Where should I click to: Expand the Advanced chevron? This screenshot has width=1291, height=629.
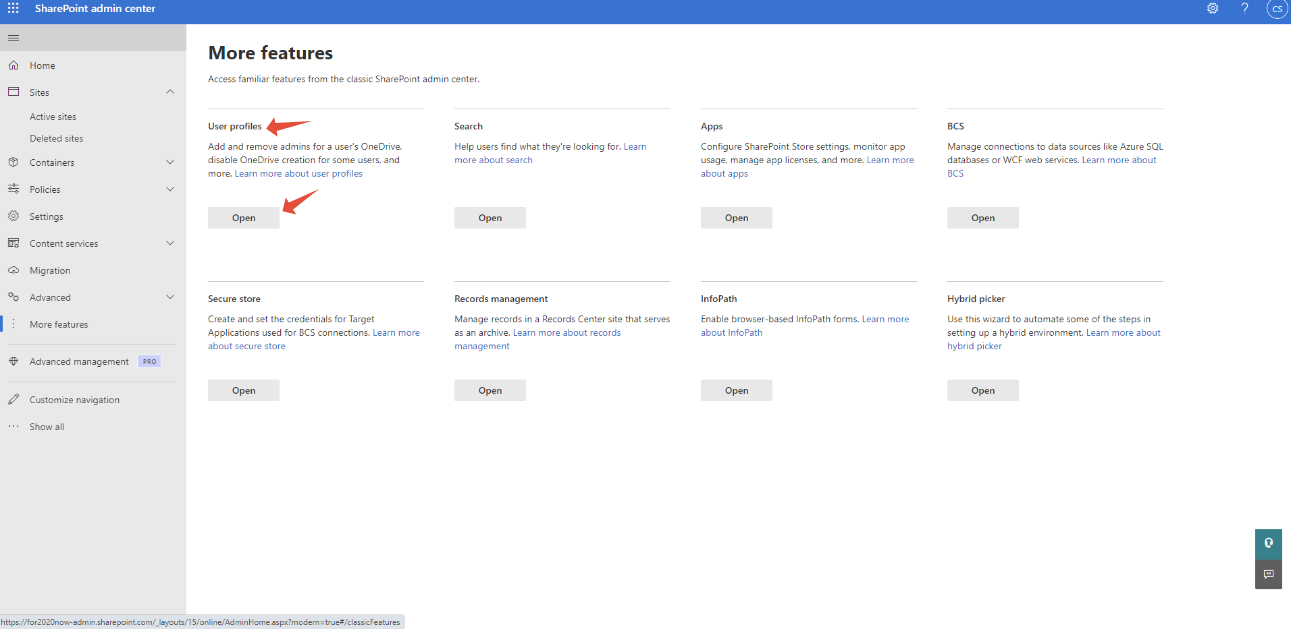(x=170, y=297)
